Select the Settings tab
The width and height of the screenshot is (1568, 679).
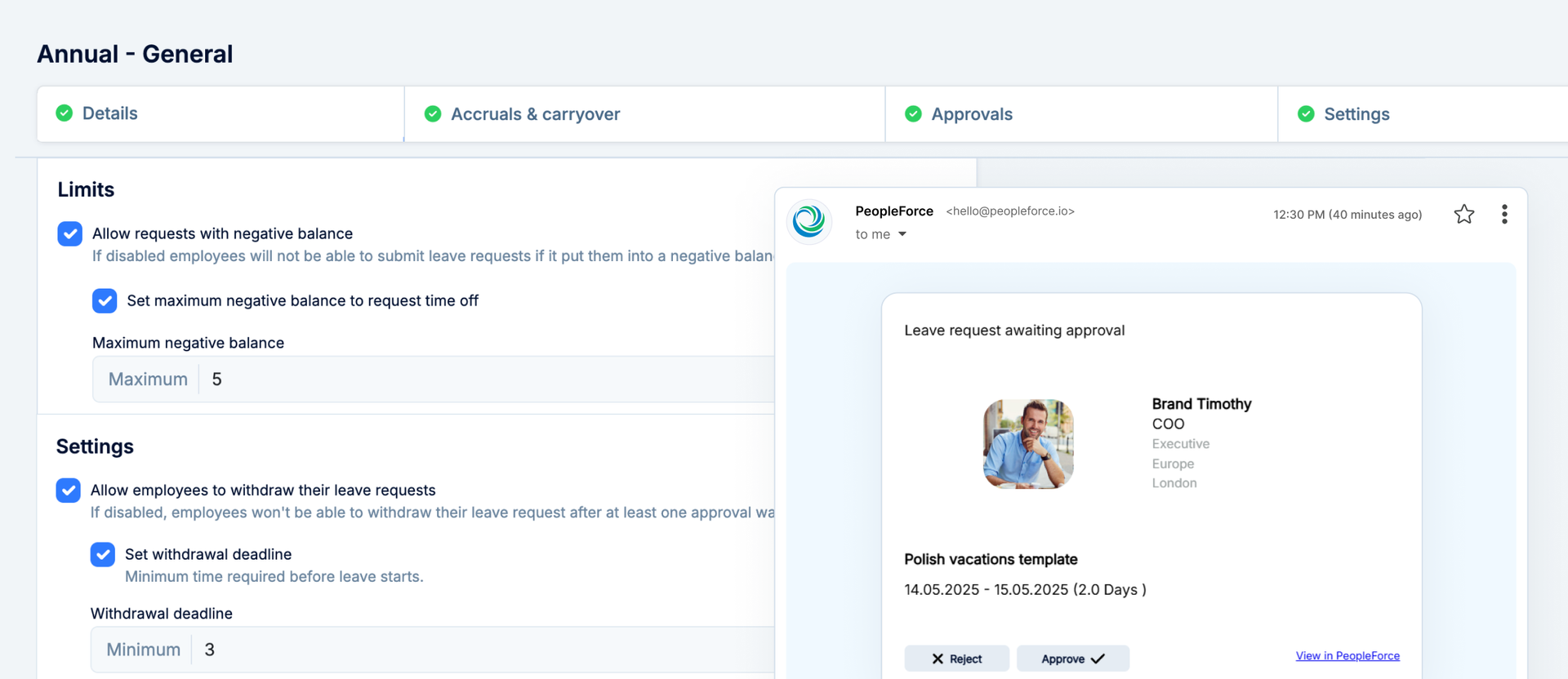[1423, 114]
